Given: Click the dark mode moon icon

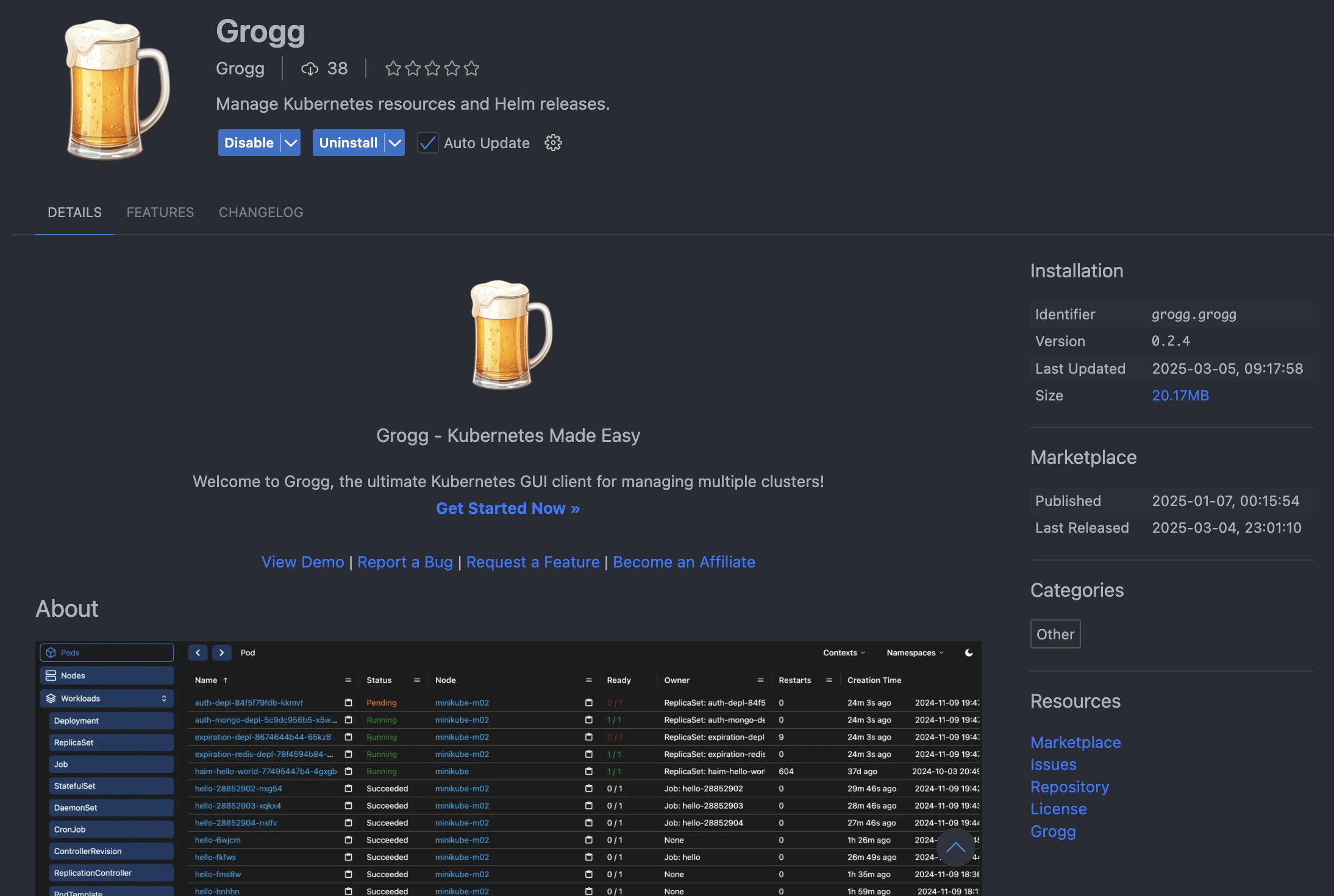Looking at the screenshot, I should click(969, 653).
